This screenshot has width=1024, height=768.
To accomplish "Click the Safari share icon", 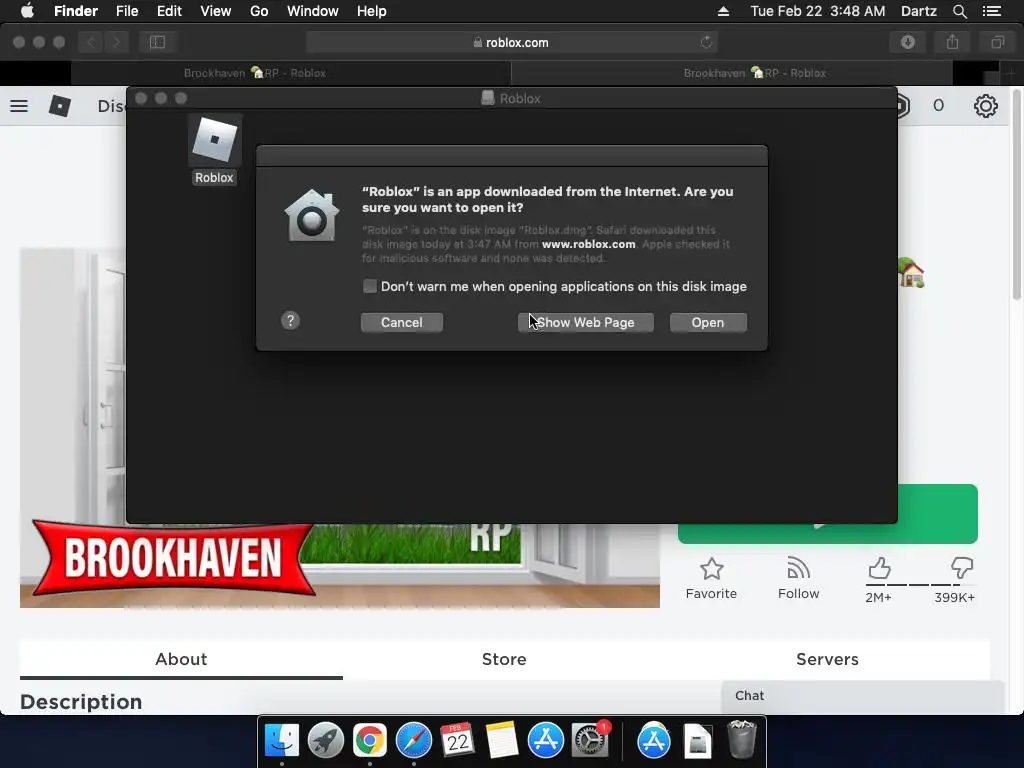I will click(953, 42).
